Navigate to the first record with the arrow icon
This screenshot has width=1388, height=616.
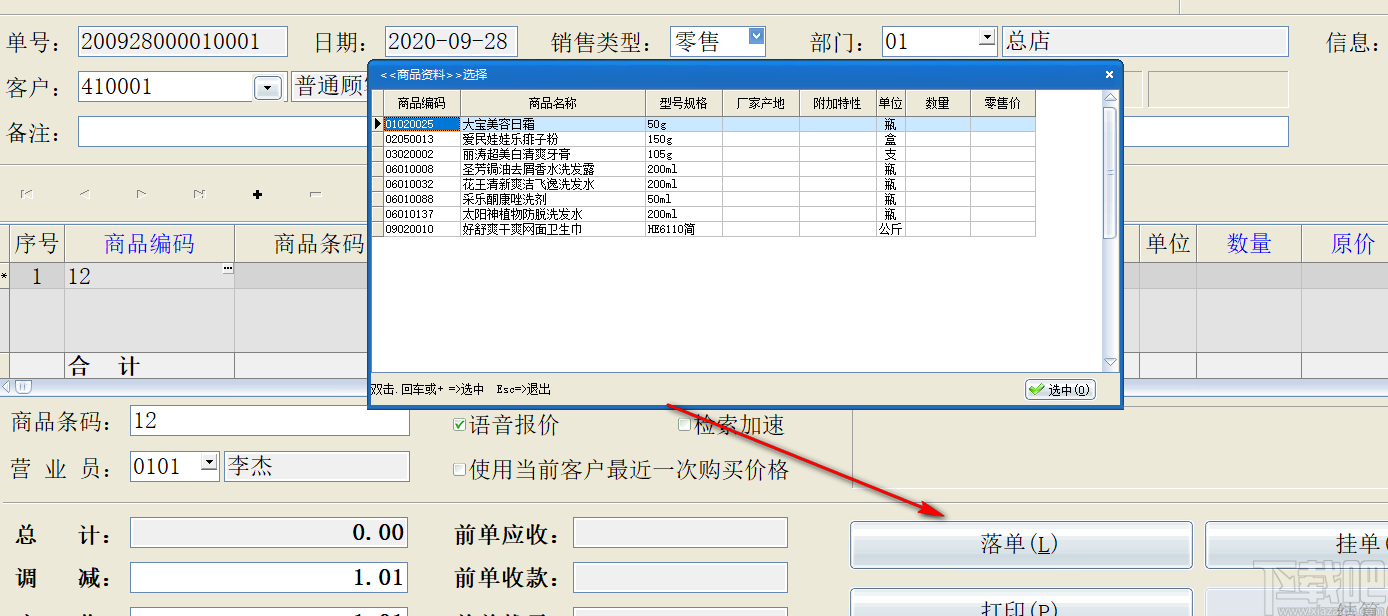(x=27, y=195)
